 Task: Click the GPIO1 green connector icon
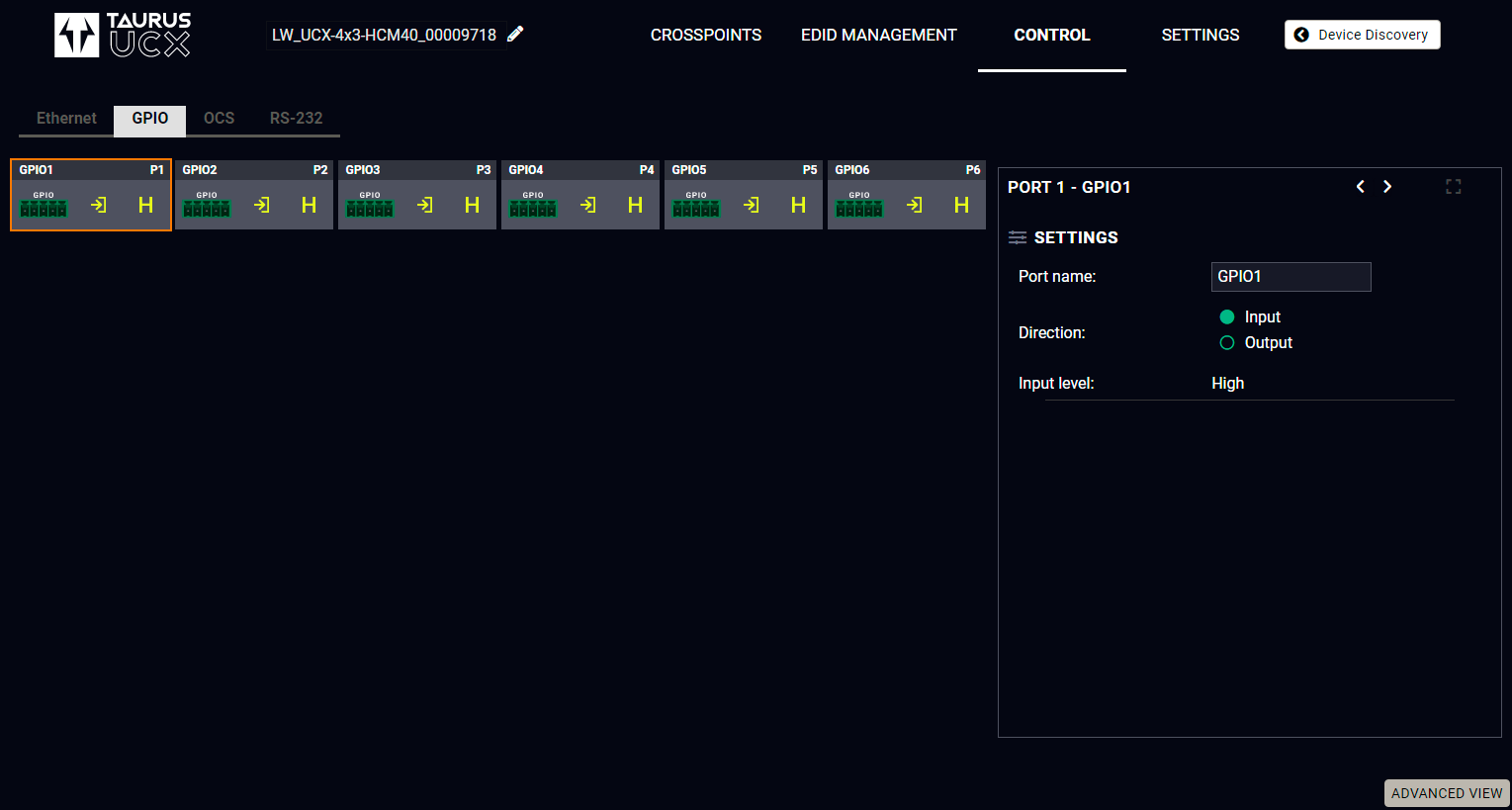pos(44,206)
